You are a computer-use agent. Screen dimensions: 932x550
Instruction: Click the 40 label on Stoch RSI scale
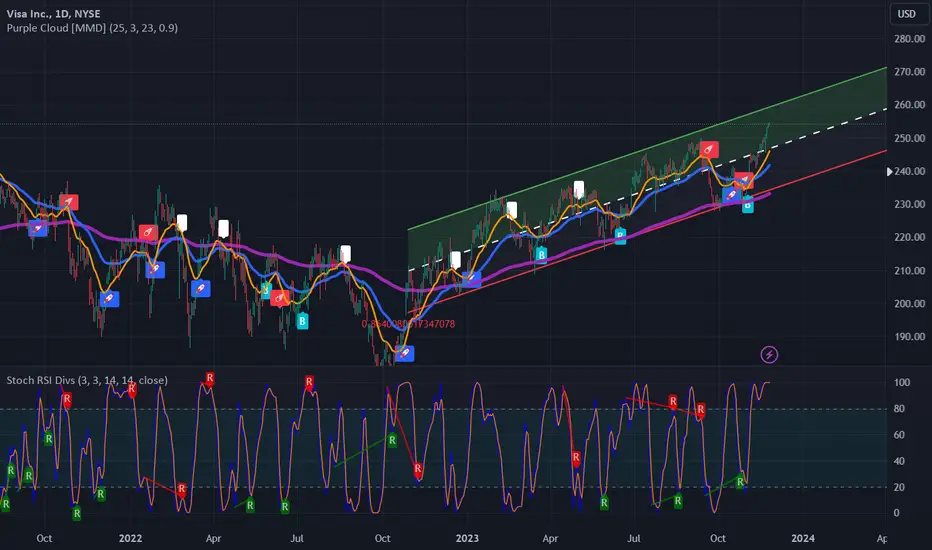coord(899,461)
